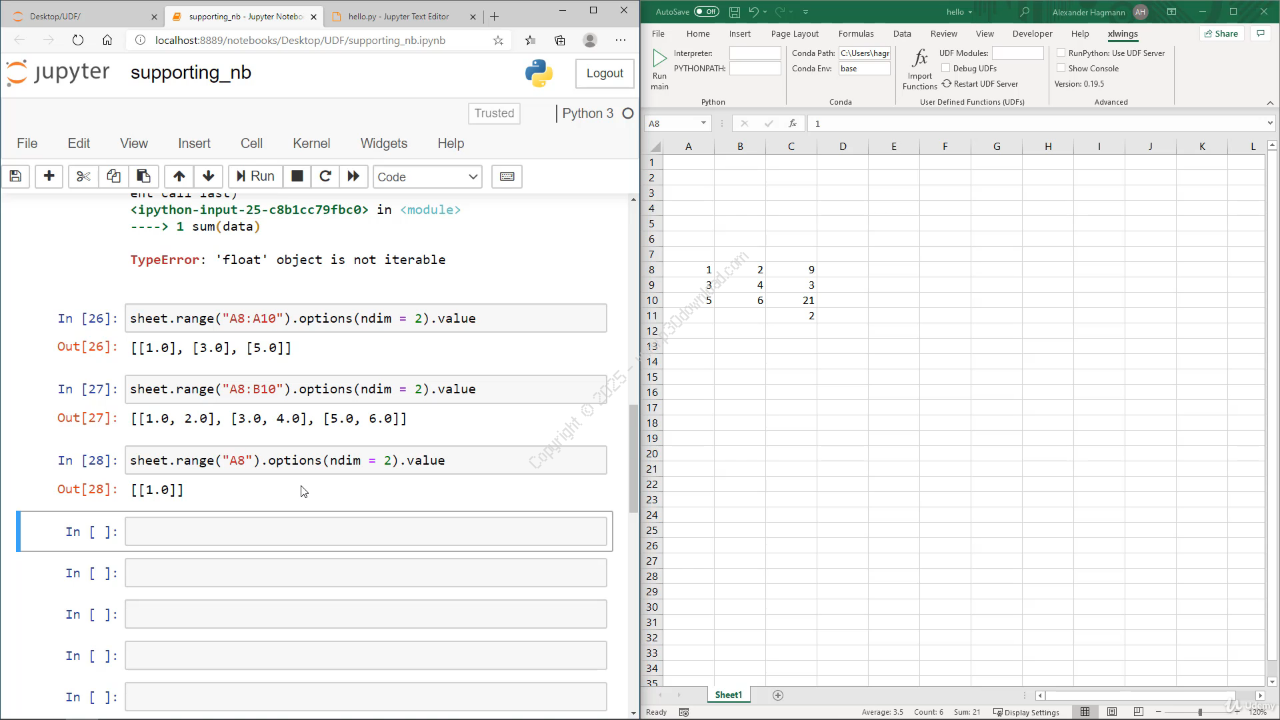The image size is (1280, 720).
Task: Move the selected cell up
Action: (x=179, y=176)
